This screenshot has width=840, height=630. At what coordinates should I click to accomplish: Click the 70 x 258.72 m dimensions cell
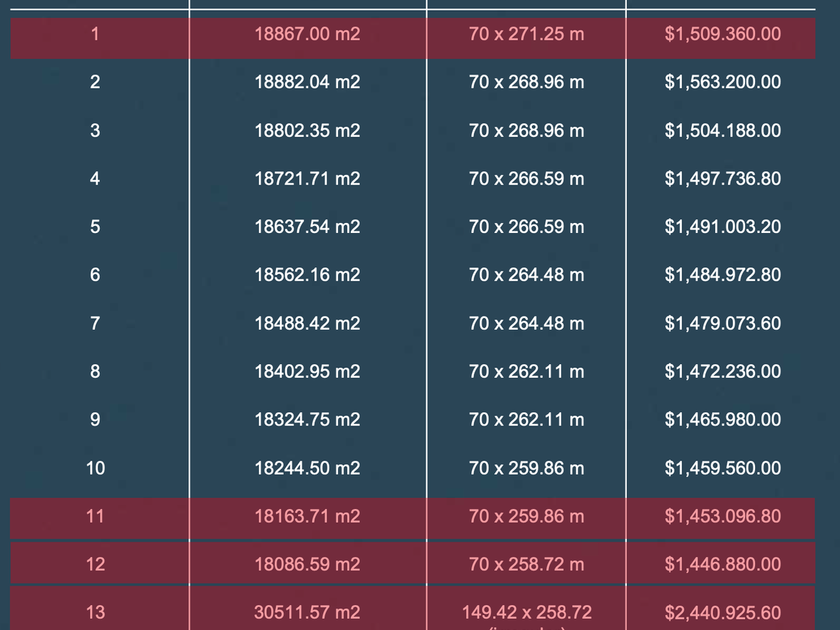point(526,564)
